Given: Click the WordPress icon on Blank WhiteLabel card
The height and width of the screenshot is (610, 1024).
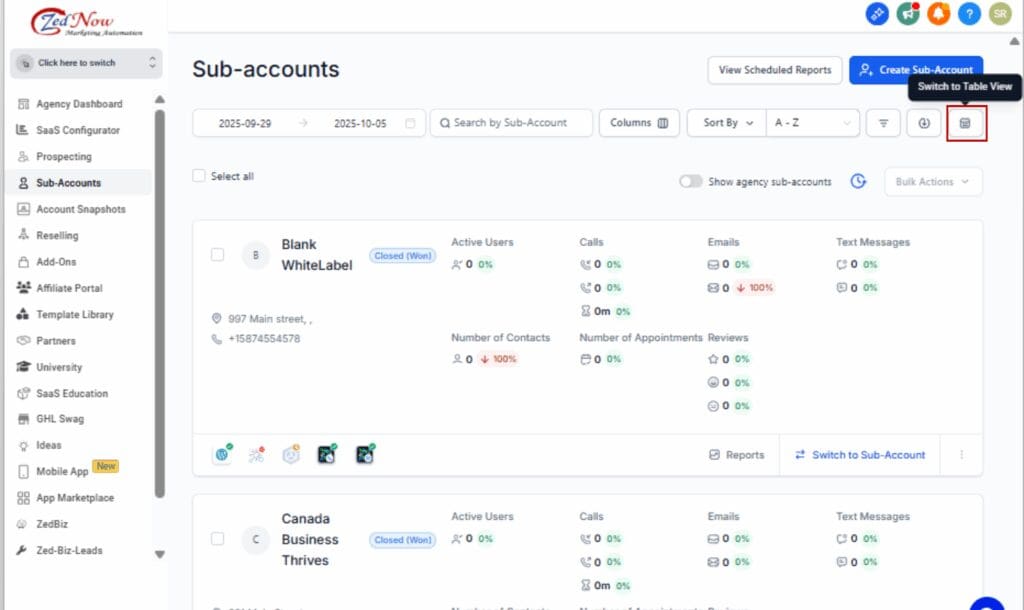Looking at the screenshot, I should click(222, 455).
